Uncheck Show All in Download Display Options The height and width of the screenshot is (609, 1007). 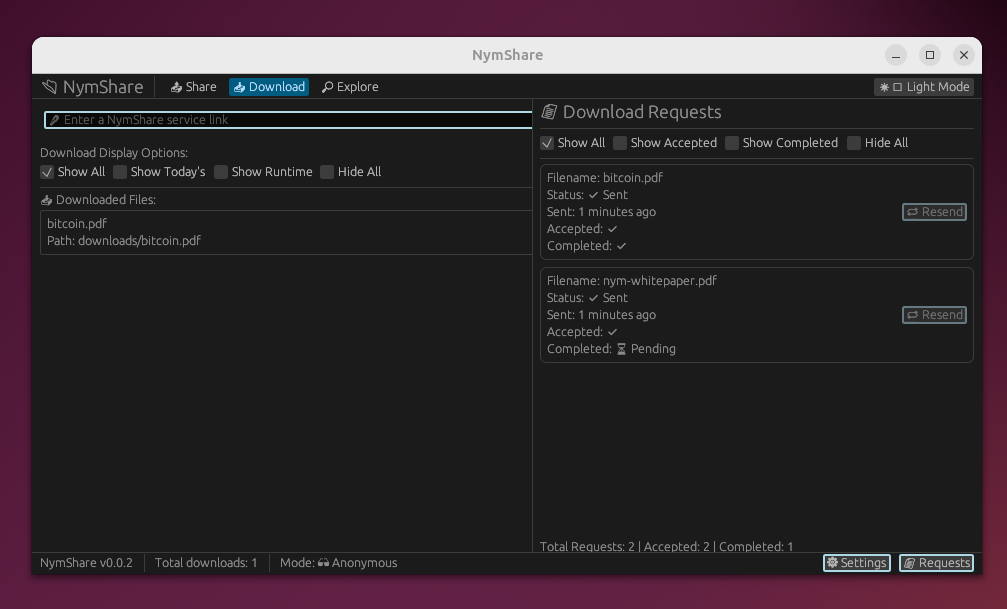pos(47,172)
